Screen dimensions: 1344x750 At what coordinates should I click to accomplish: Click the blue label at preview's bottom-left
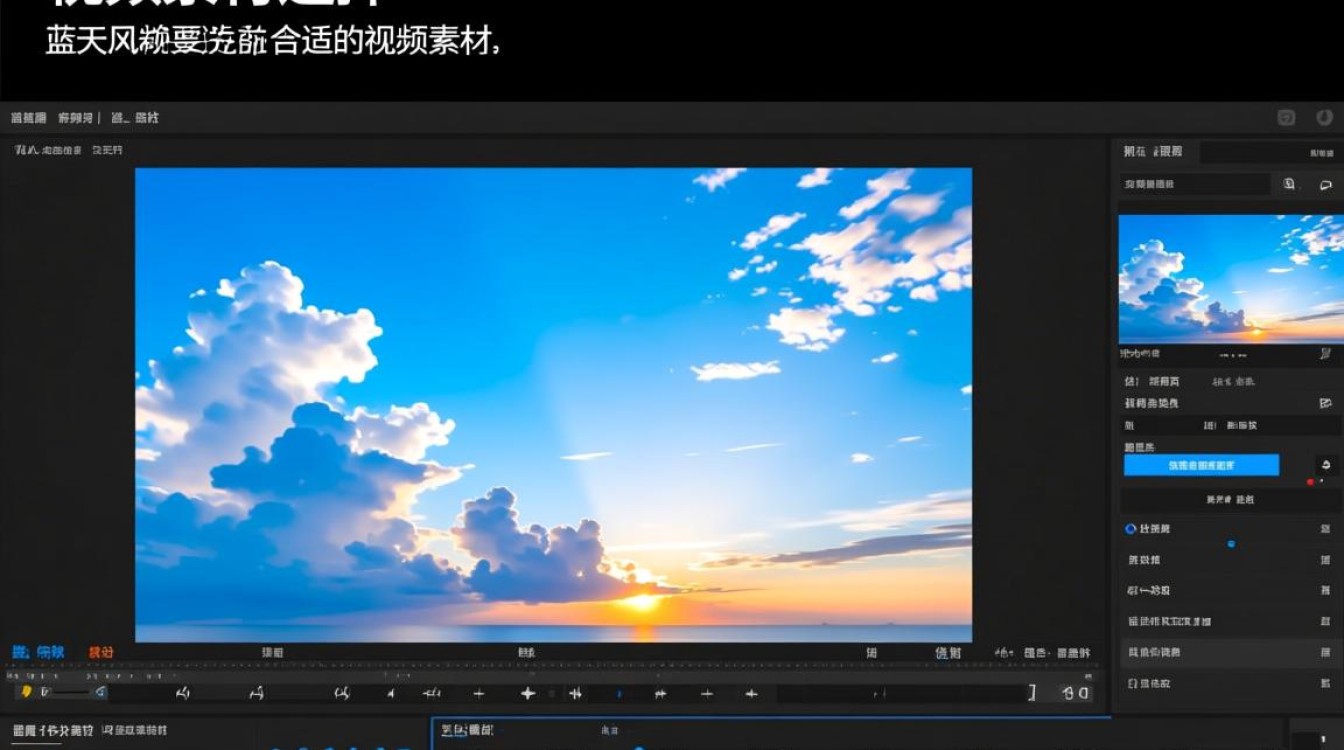point(38,652)
